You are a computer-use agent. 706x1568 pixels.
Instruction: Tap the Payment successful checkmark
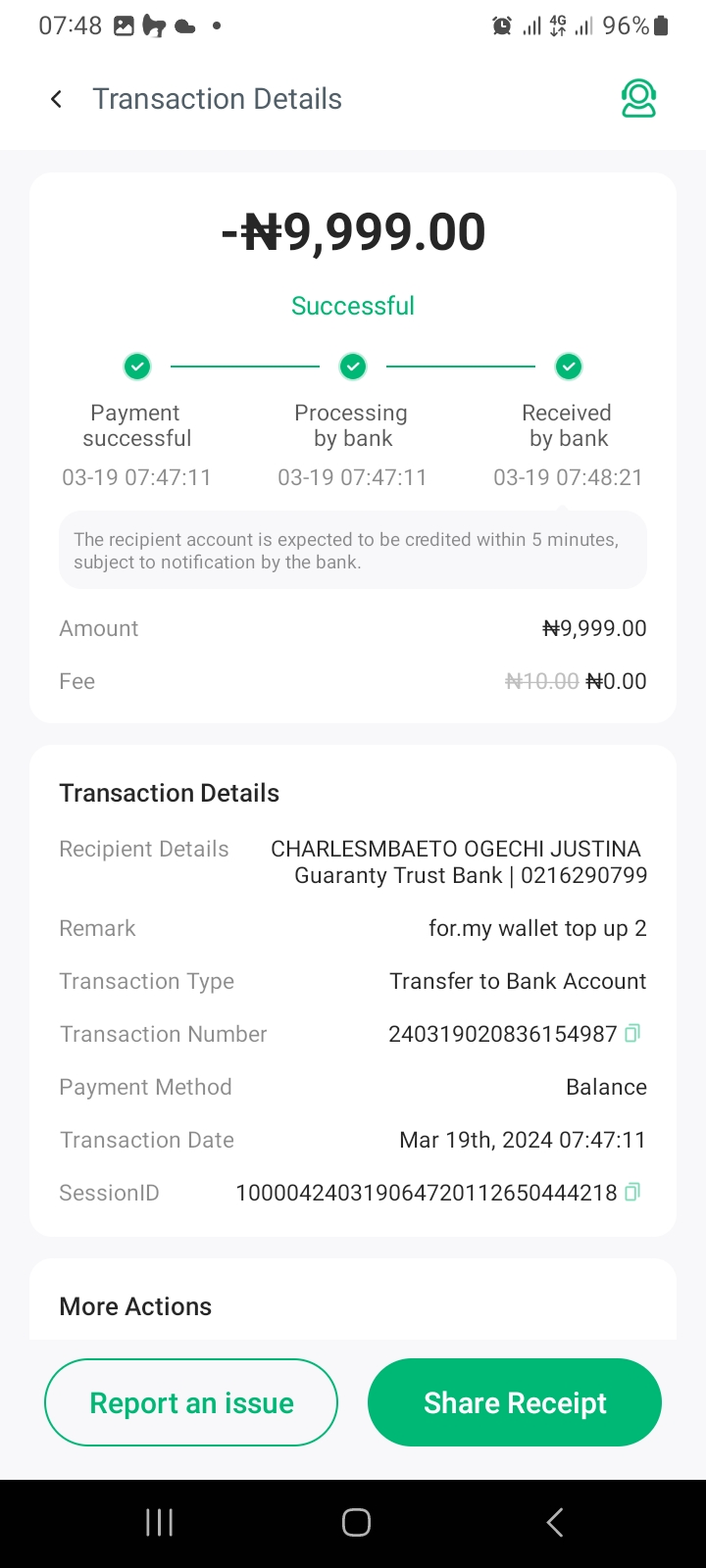click(137, 367)
